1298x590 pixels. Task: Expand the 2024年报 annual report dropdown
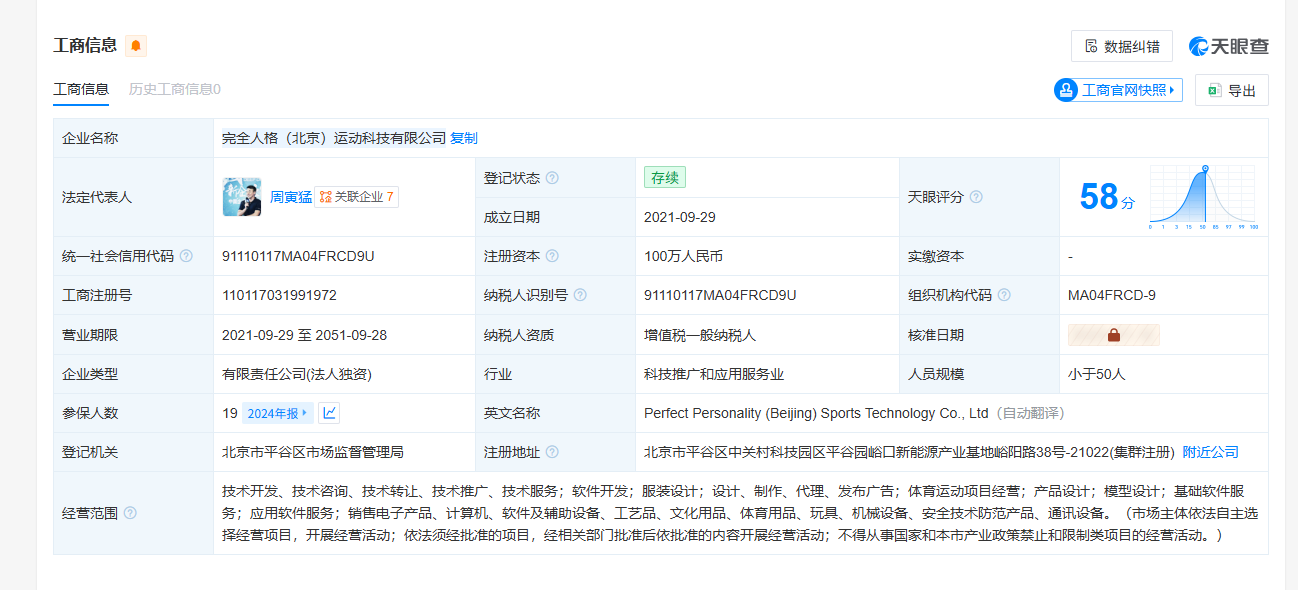click(x=278, y=413)
